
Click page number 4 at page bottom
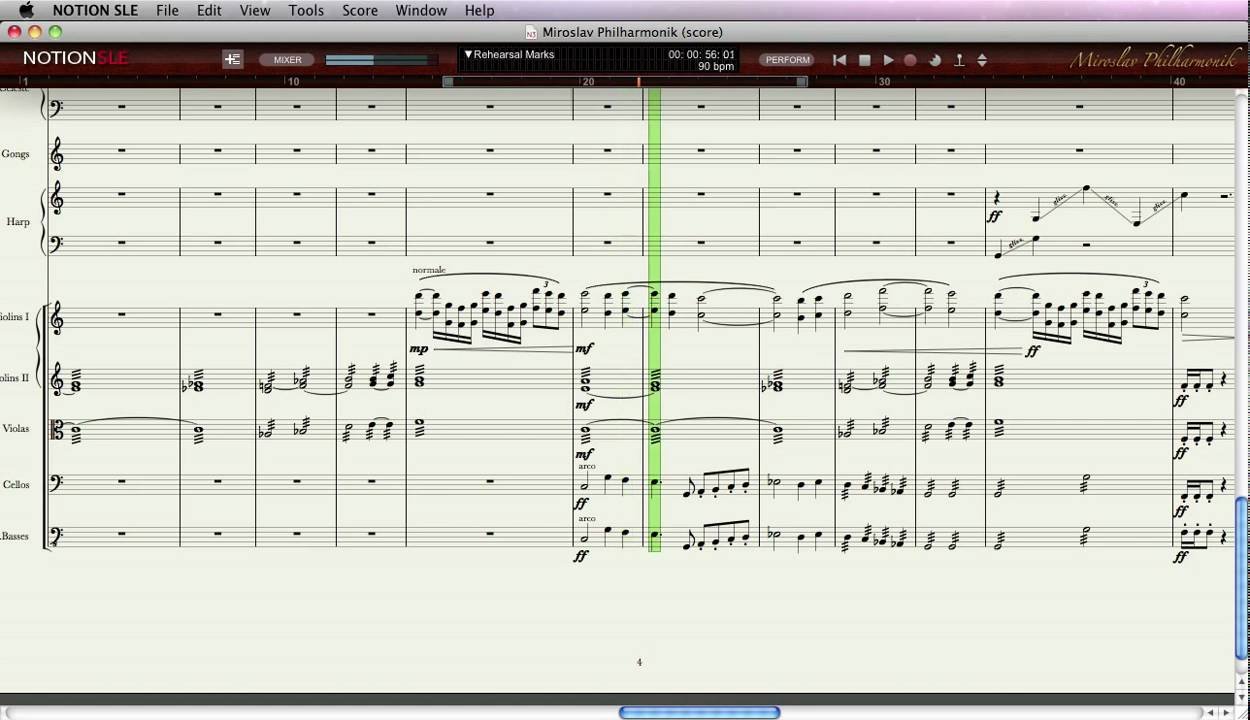pos(639,662)
